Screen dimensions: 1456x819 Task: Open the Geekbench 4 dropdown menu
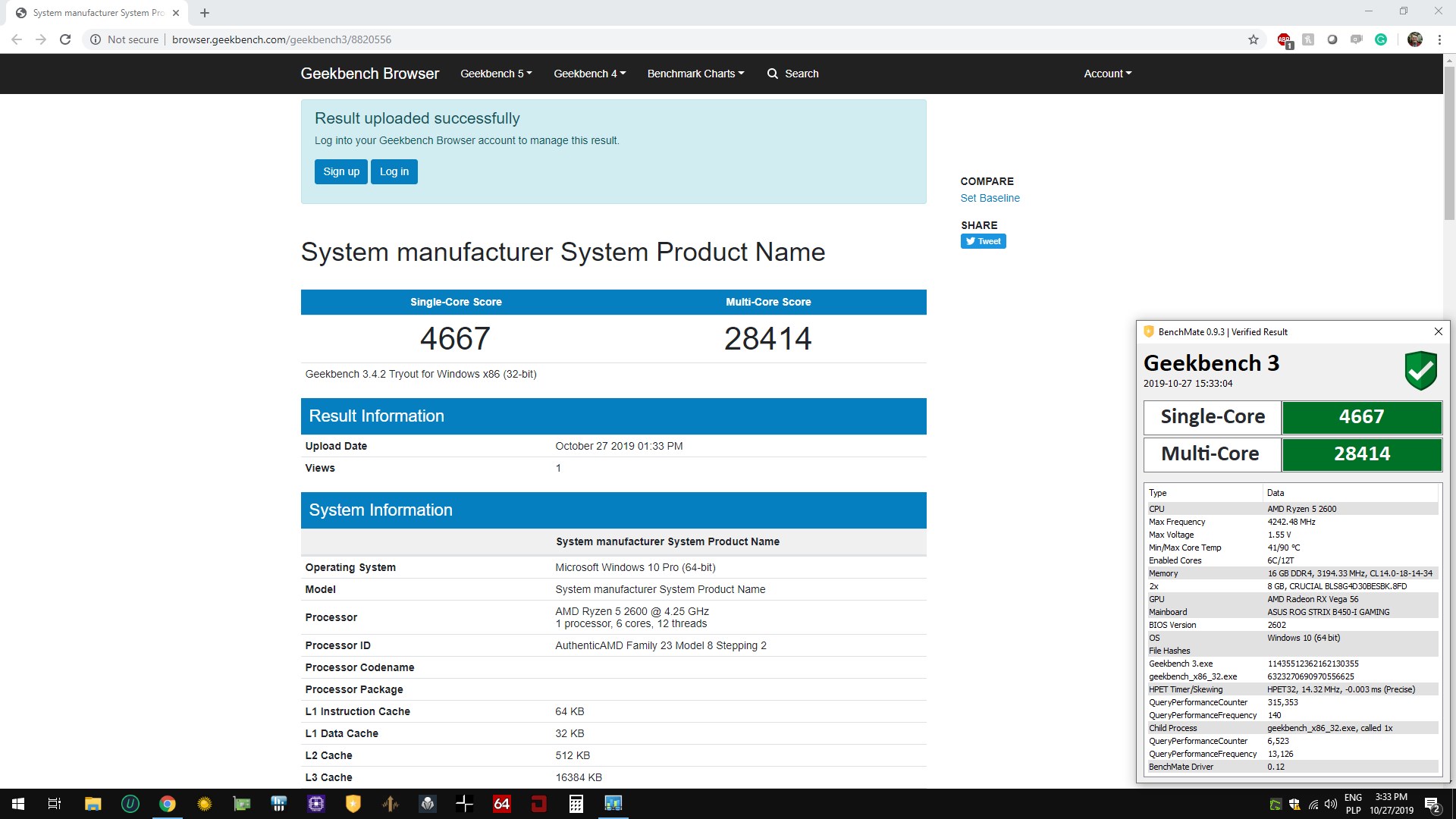pyautogui.click(x=590, y=74)
